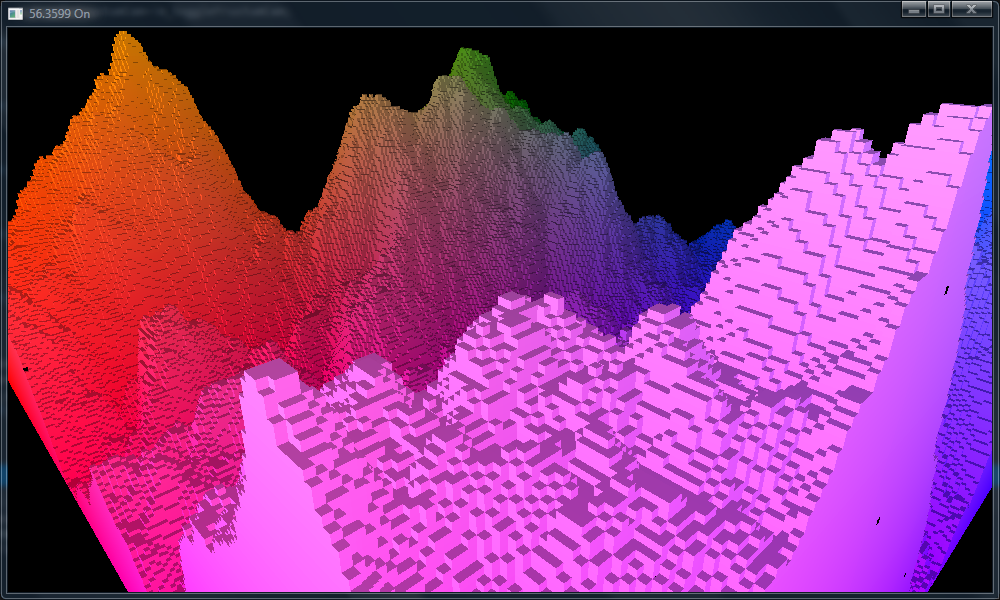
Task: Close the voxel terrain window
Action: click(x=970, y=9)
